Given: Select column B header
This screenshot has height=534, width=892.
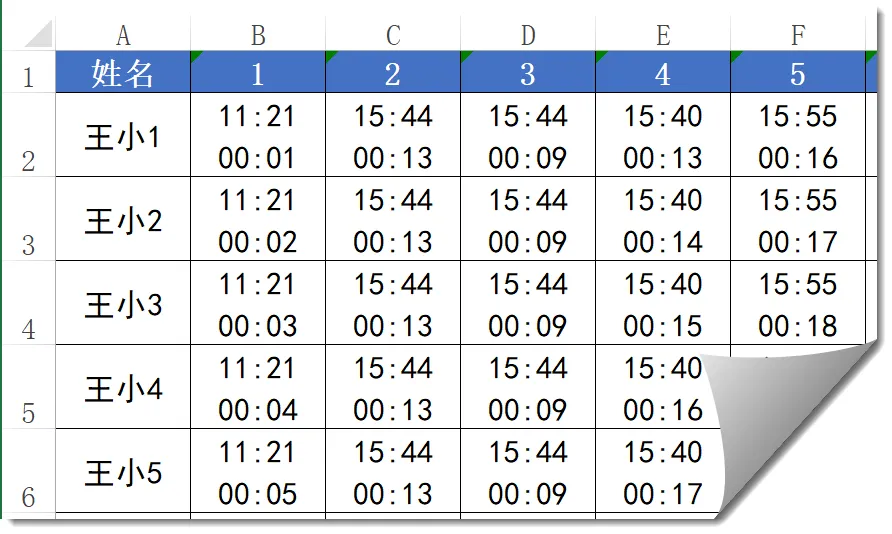Looking at the screenshot, I should tap(258, 36).
